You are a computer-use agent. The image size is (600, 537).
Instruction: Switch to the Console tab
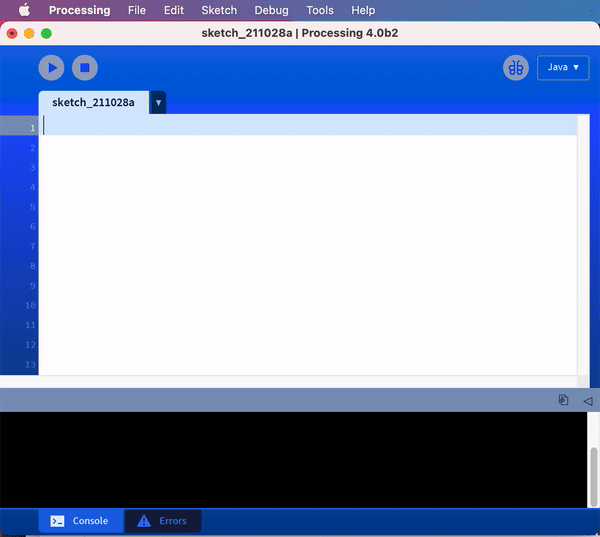point(81,521)
